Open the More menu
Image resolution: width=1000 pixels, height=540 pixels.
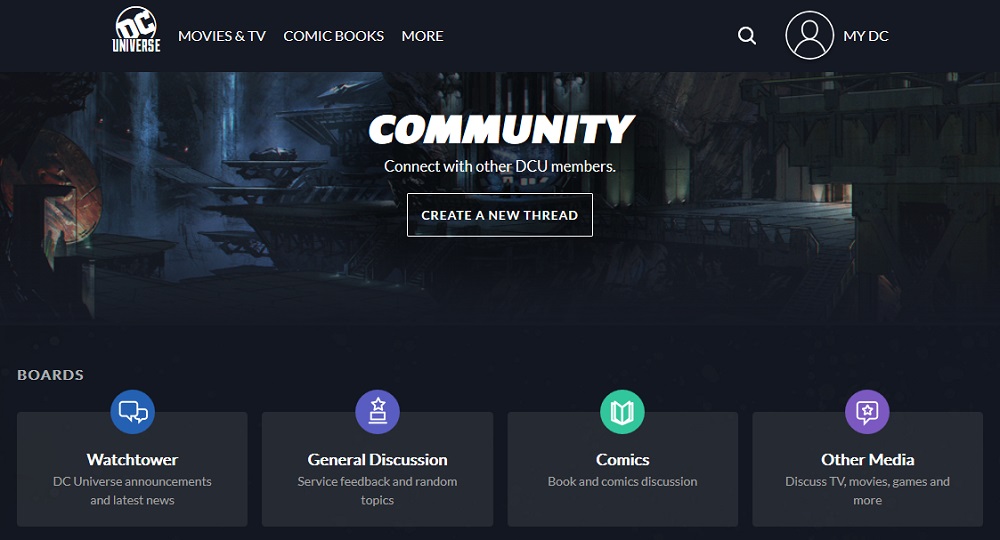pos(422,36)
